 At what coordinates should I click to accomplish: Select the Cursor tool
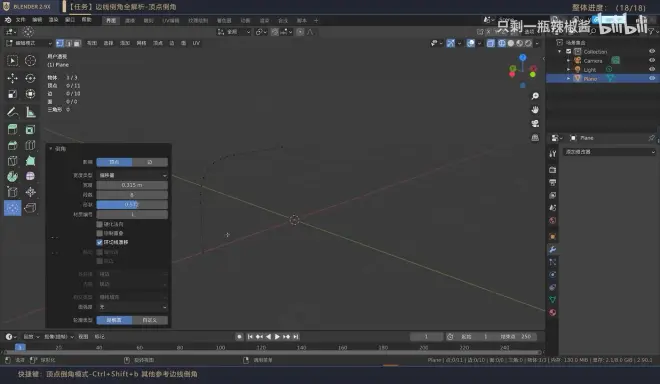tap(30, 61)
